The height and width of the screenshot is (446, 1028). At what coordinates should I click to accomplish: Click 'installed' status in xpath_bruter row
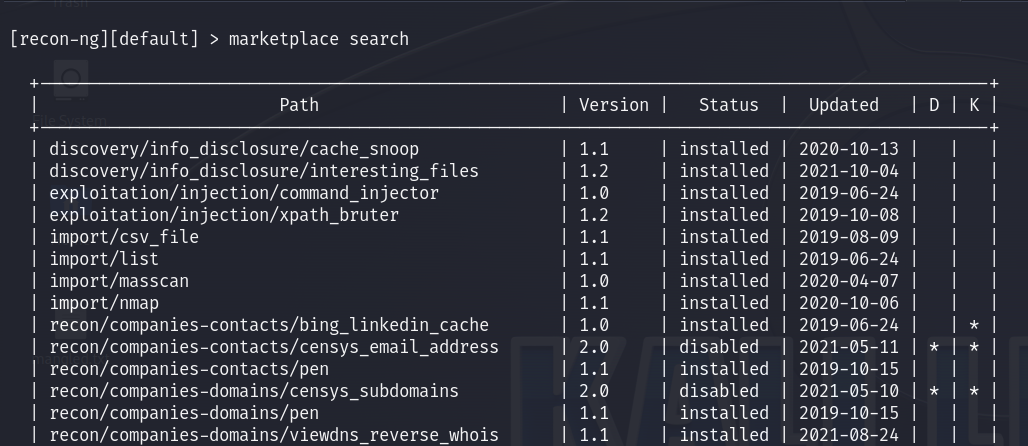point(724,215)
